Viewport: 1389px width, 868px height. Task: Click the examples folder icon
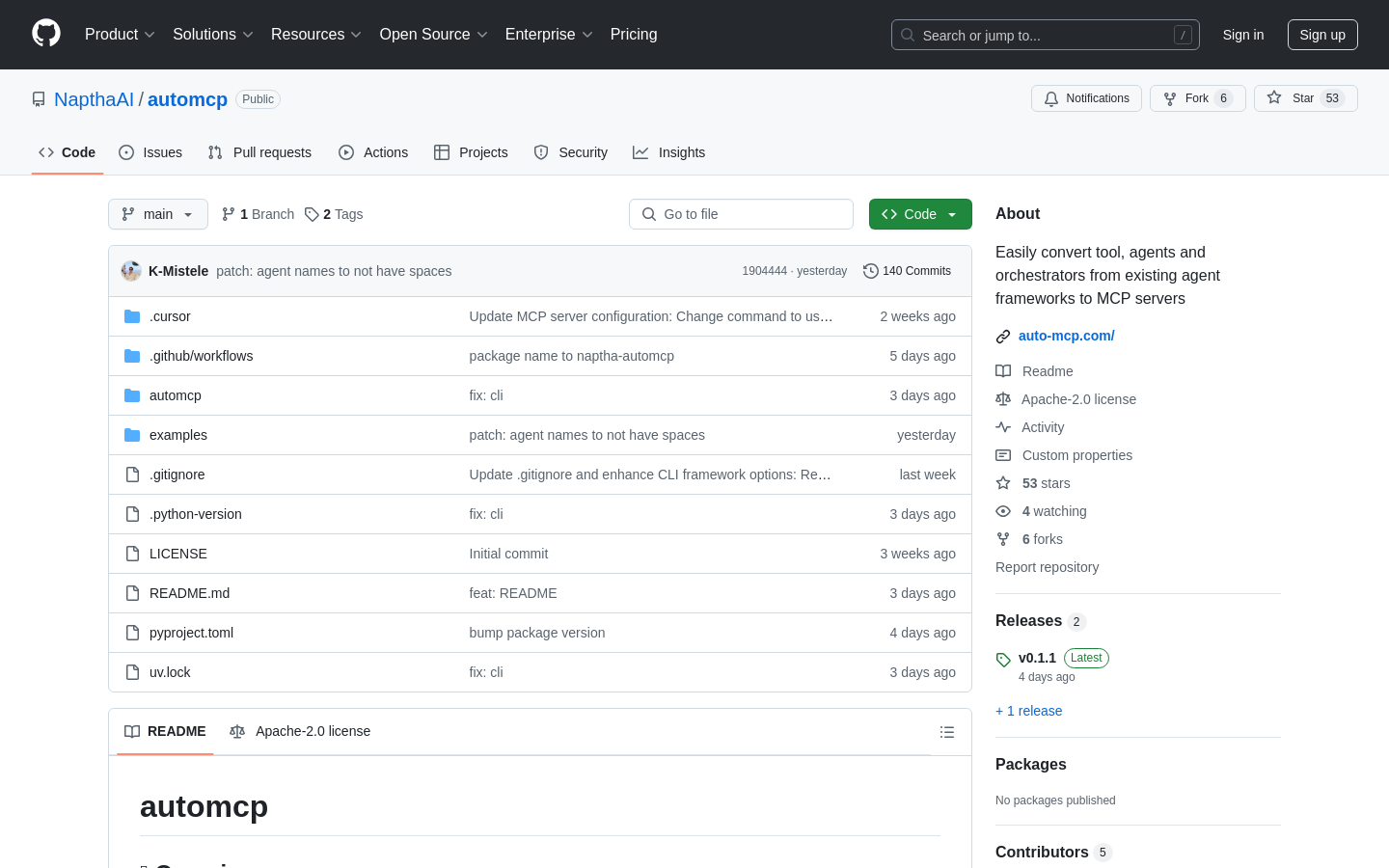point(132,435)
